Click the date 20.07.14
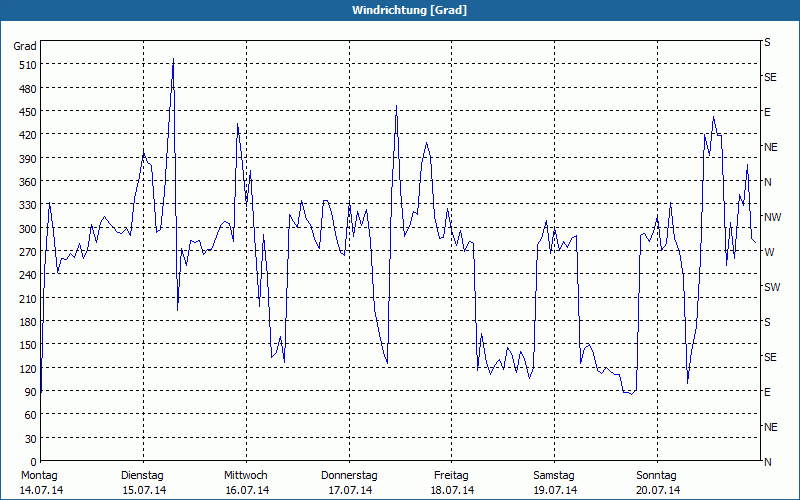This screenshot has height=500, width=800. (x=658, y=490)
